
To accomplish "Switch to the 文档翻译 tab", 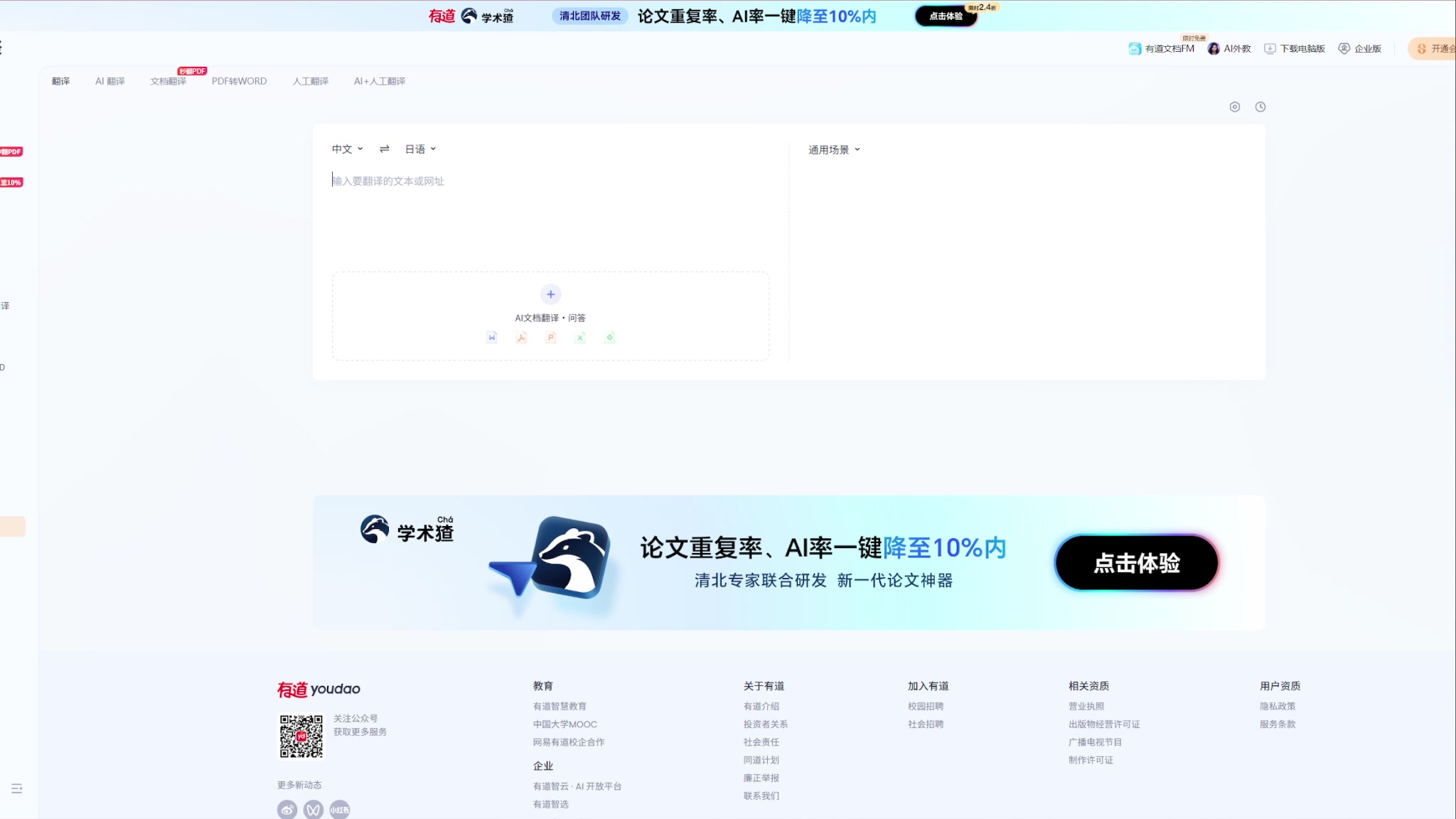I will tap(168, 81).
